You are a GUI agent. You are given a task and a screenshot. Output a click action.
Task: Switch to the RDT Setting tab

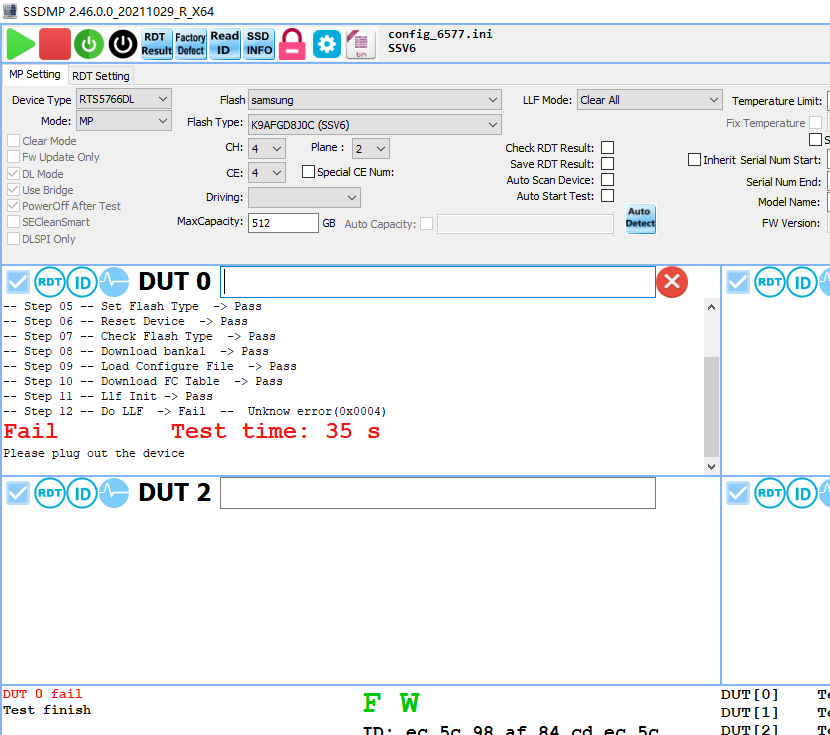click(x=101, y=76)
